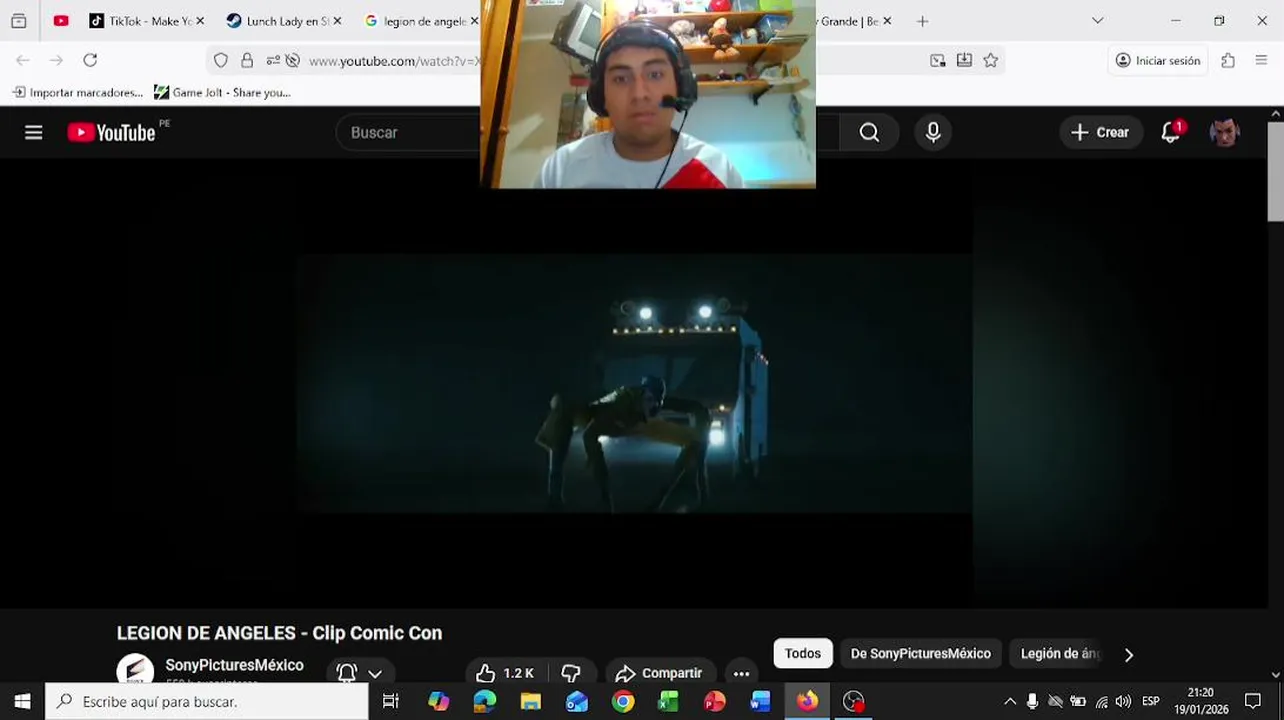Click the YouTube logo home link
The image size is (1284, 720).
[111, 132]
